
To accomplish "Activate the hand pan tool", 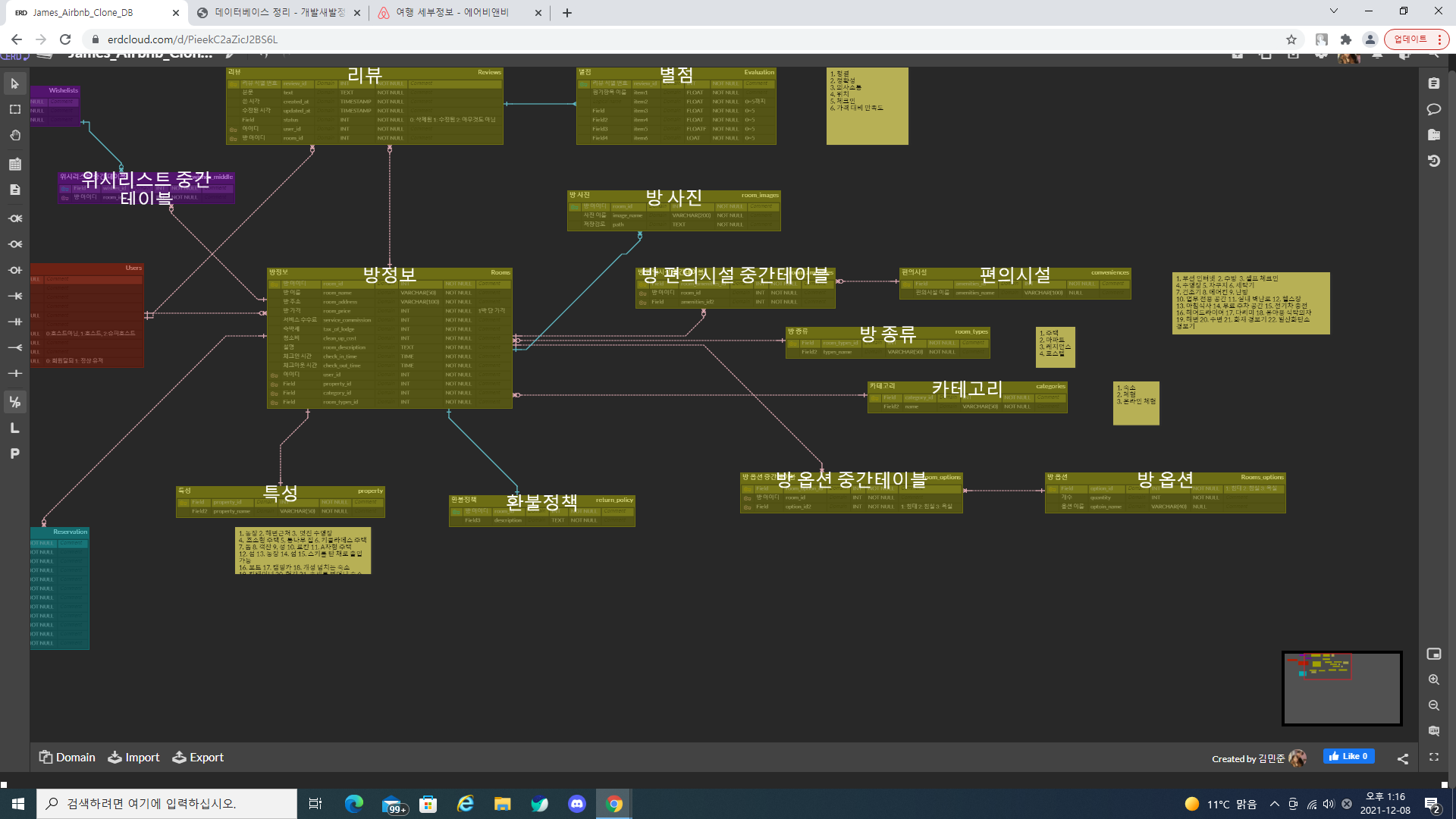I will (14, 135).
